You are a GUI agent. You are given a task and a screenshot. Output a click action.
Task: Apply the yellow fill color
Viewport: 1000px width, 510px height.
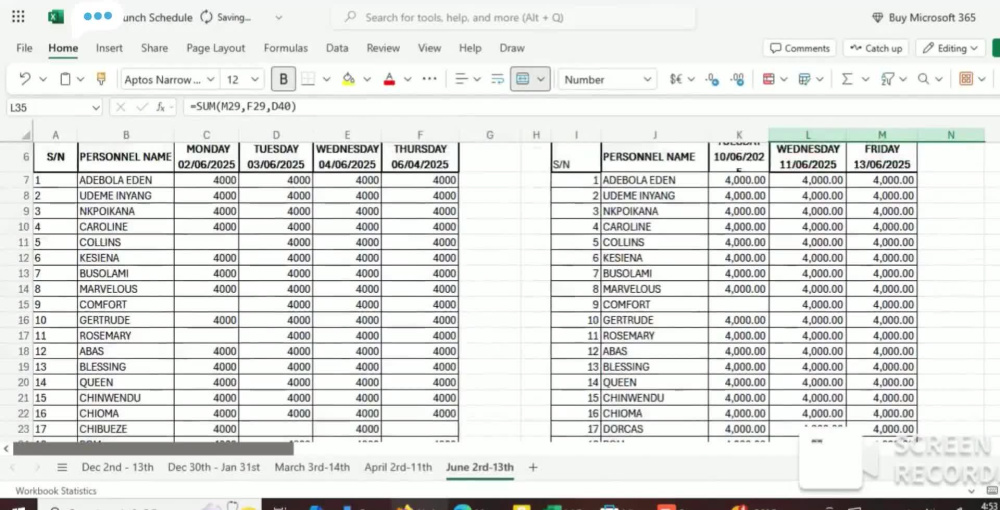coord(348,79)
